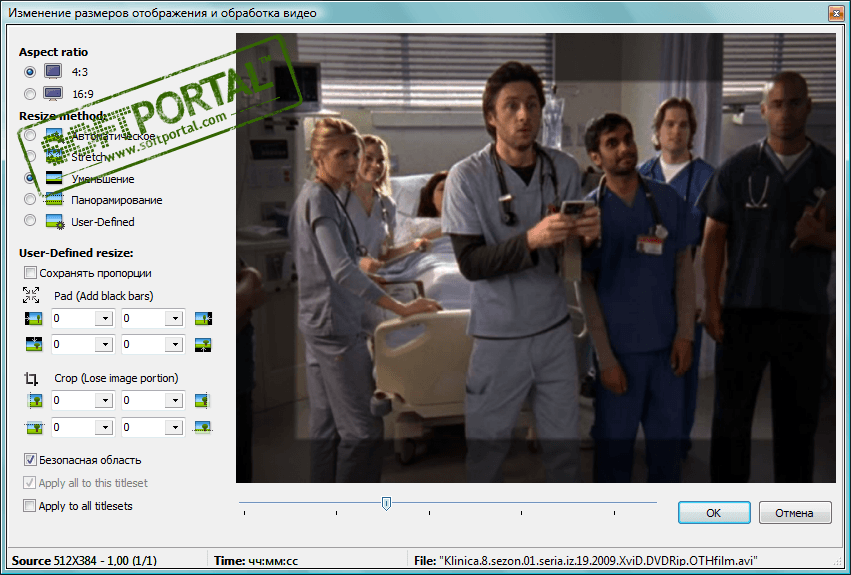Cancel the dialog with Отмена
Image resolution: width=851 pixels, height=575 pixels.
[x=795, y=513]
